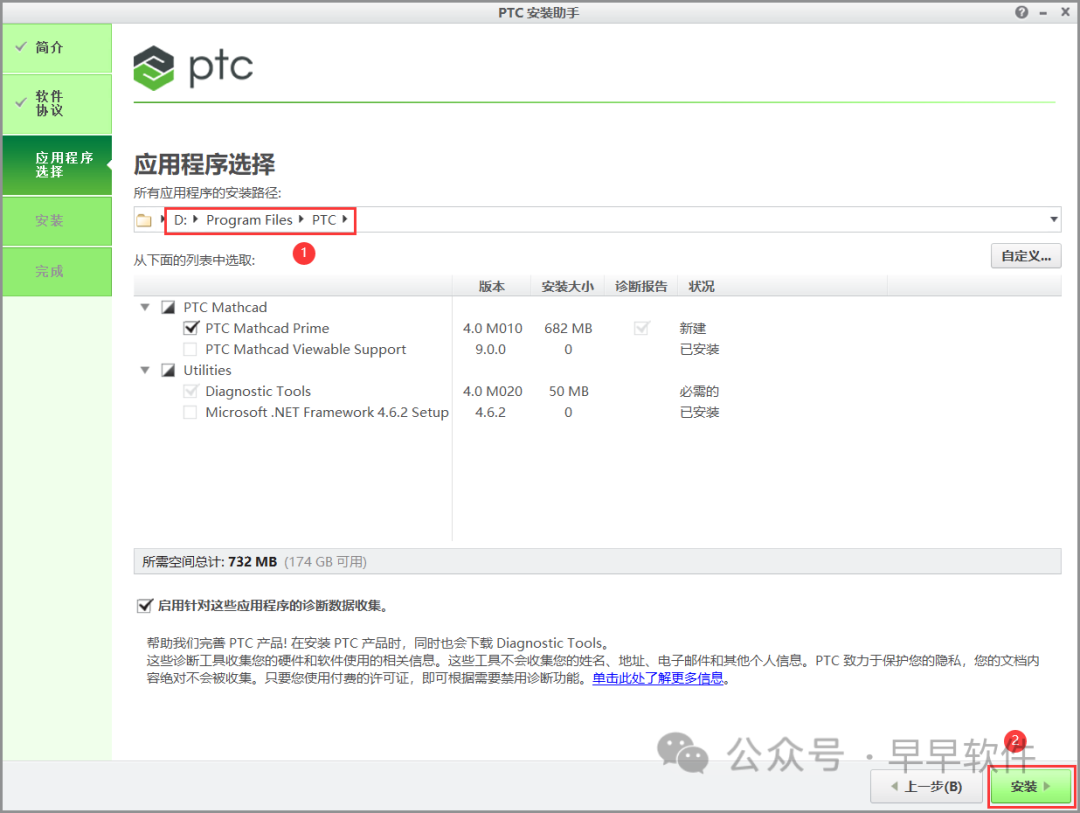Viewport: 1080px width, 813px height.
Task: Click the Utilities group label
Action: [207, 370]
